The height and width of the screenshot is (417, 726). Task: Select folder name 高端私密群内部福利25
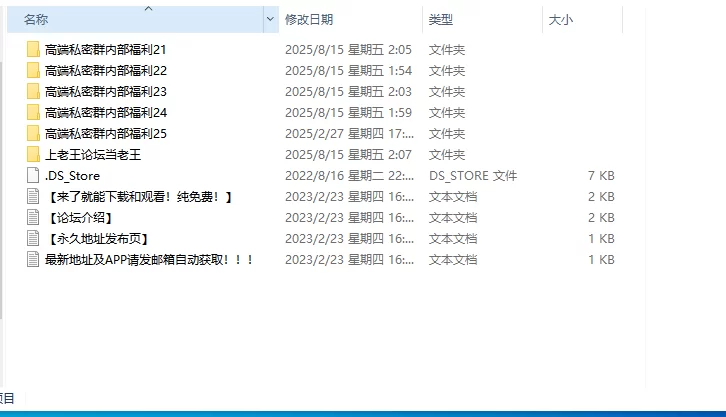tap(106, 134)
